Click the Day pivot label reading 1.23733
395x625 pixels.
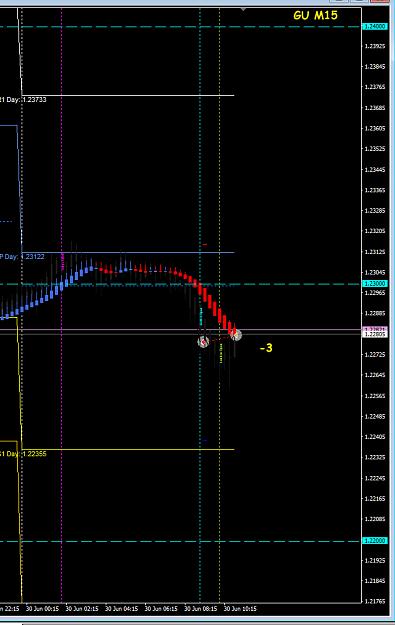pos(23,100)
